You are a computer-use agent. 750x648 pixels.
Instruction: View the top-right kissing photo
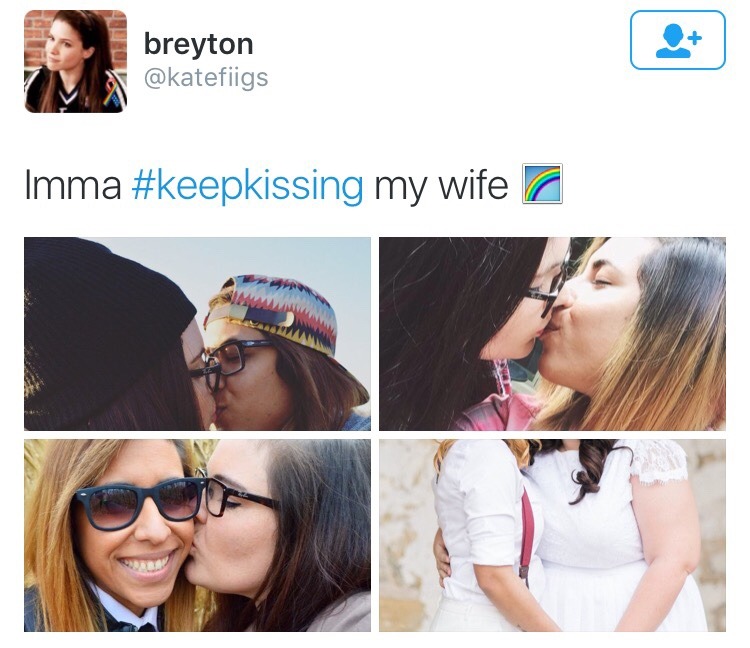coord(552,334)
